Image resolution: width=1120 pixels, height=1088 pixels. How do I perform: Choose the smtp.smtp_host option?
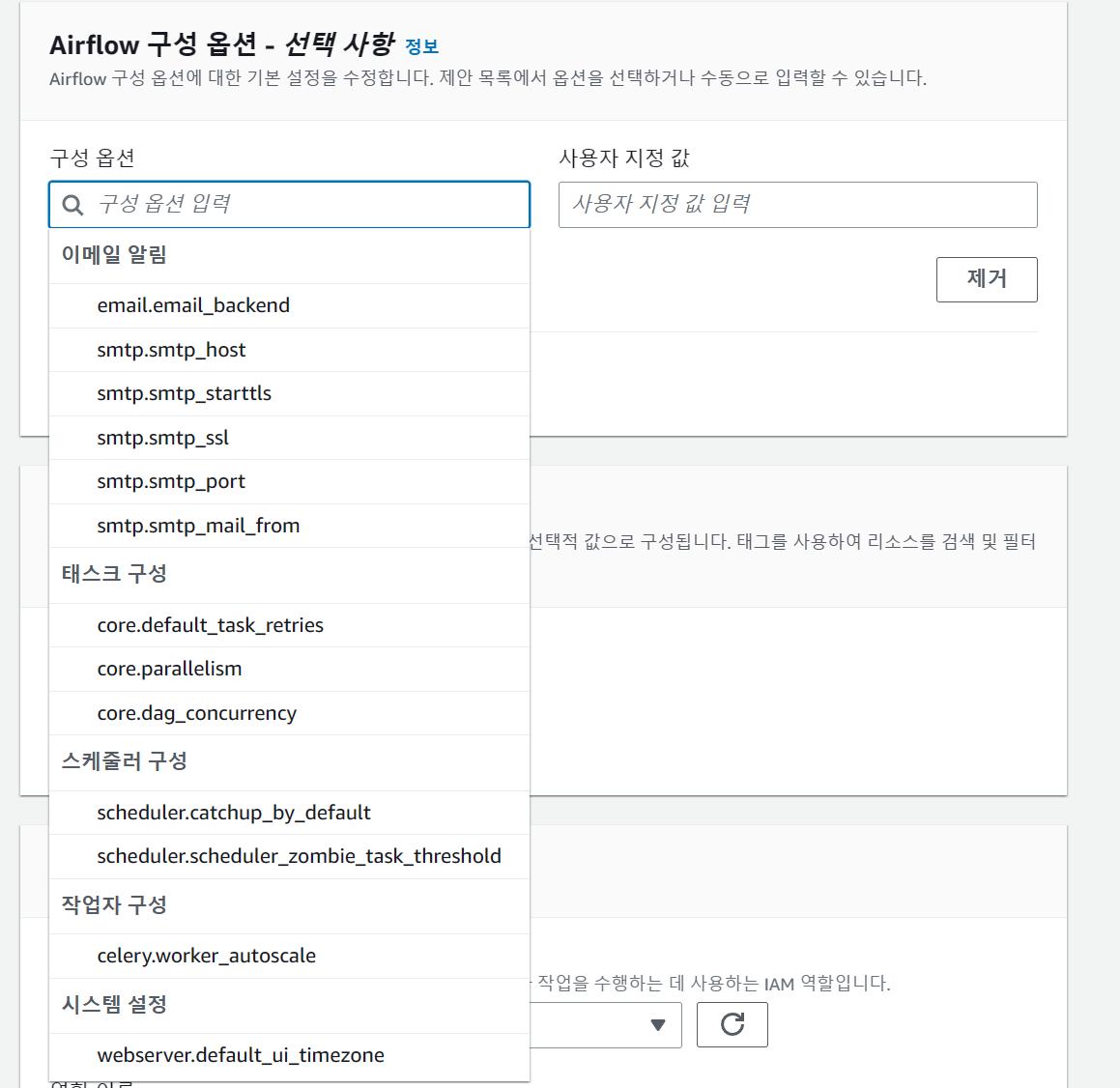(171, 350)
